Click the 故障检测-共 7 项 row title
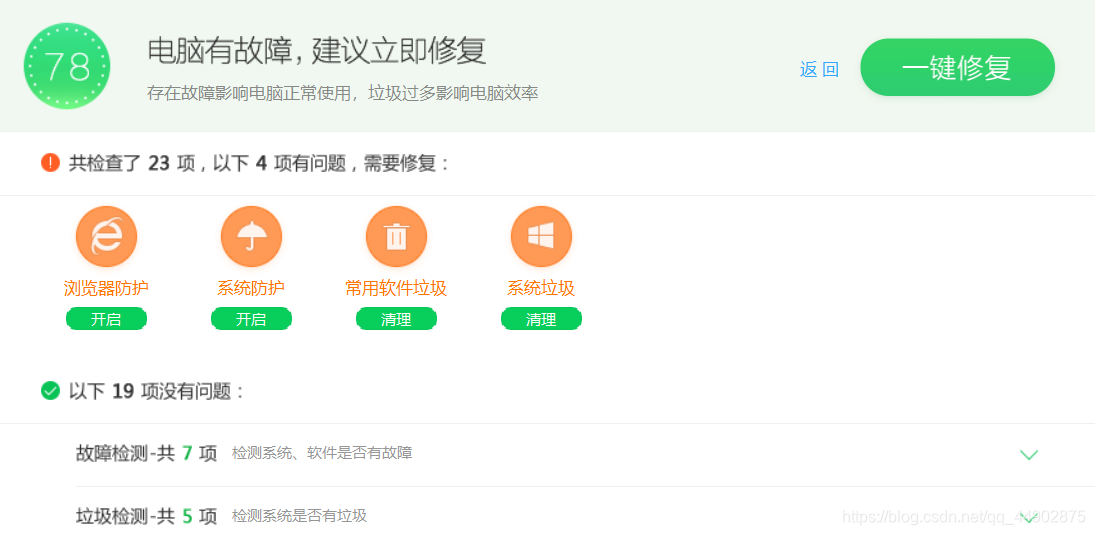The image size is (1095, 535). [147, 453]
